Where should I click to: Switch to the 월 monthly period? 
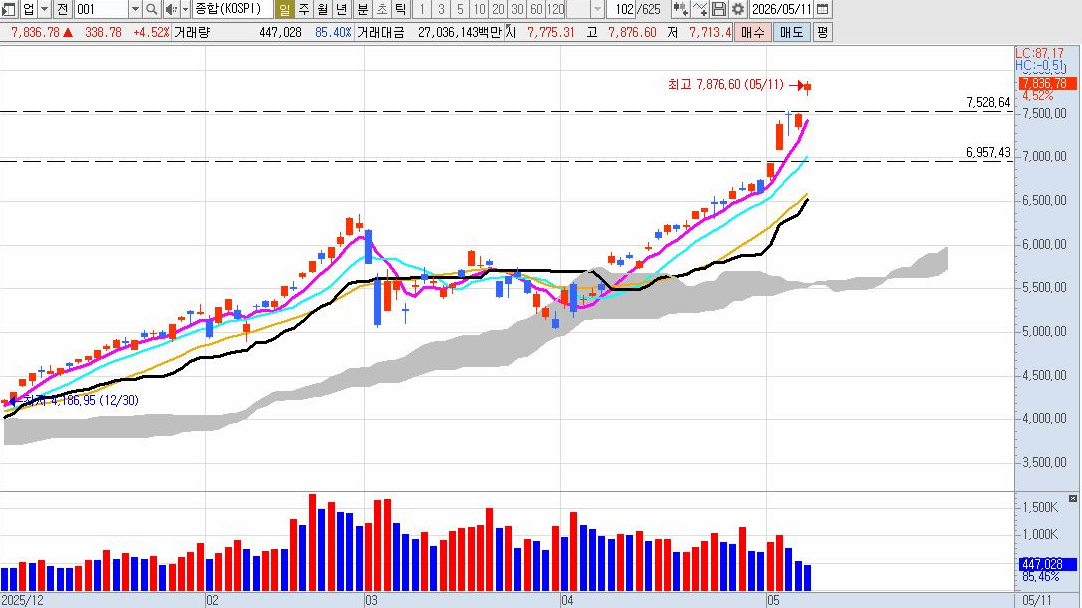coord(322,9)
